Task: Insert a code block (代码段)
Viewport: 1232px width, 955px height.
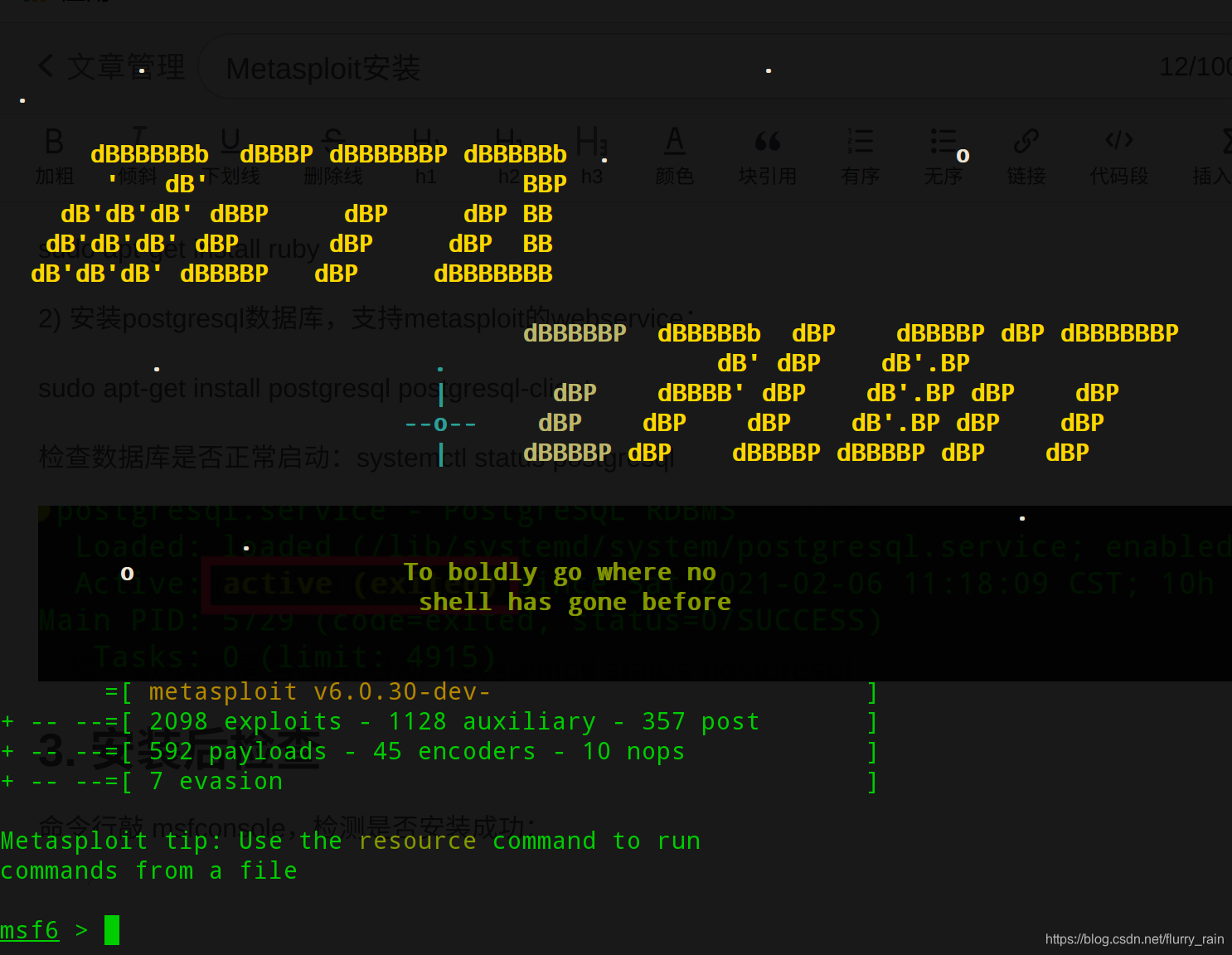Action: (x=1119, y=155)
